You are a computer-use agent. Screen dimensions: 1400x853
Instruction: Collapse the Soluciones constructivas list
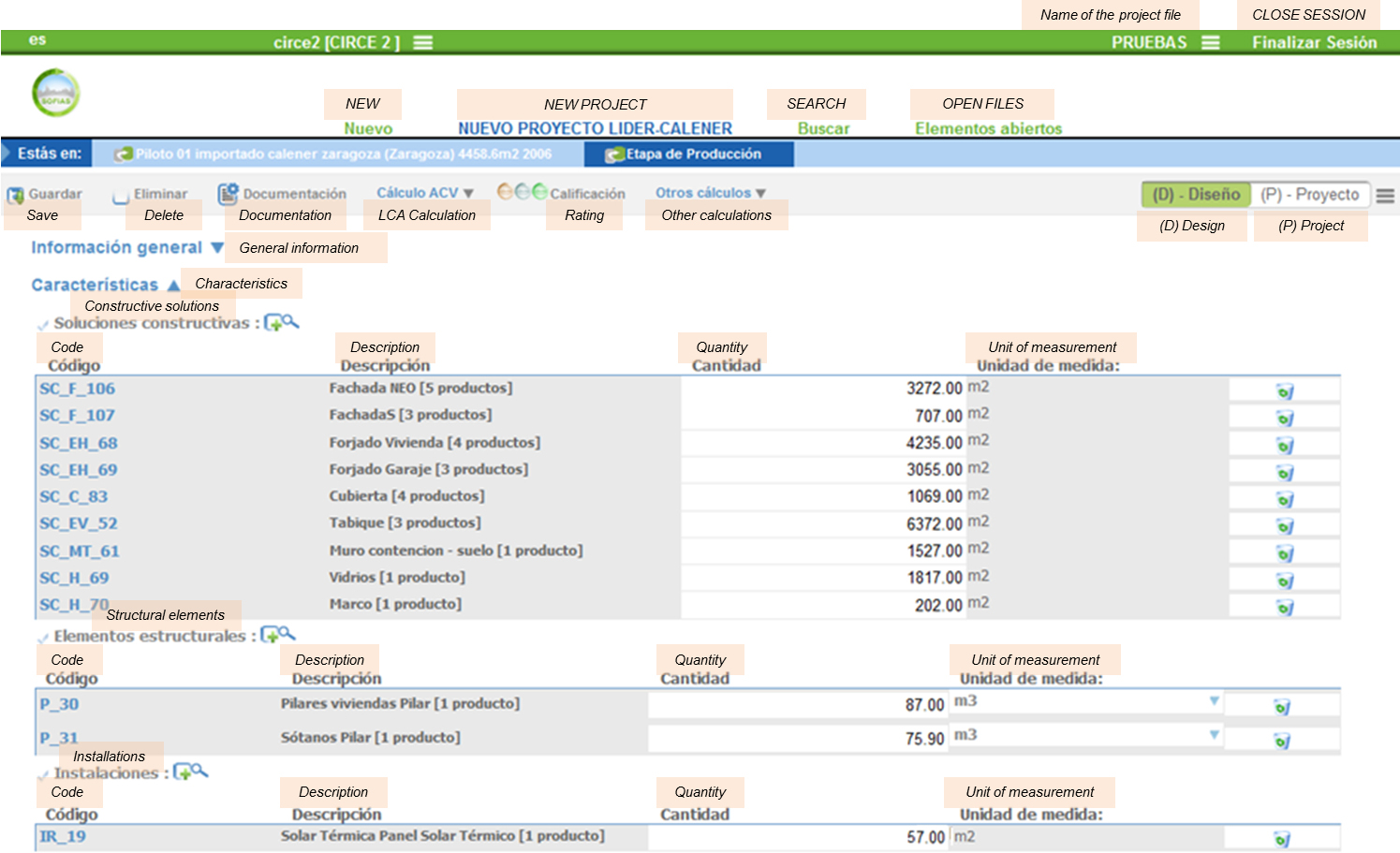pos(42,325)
